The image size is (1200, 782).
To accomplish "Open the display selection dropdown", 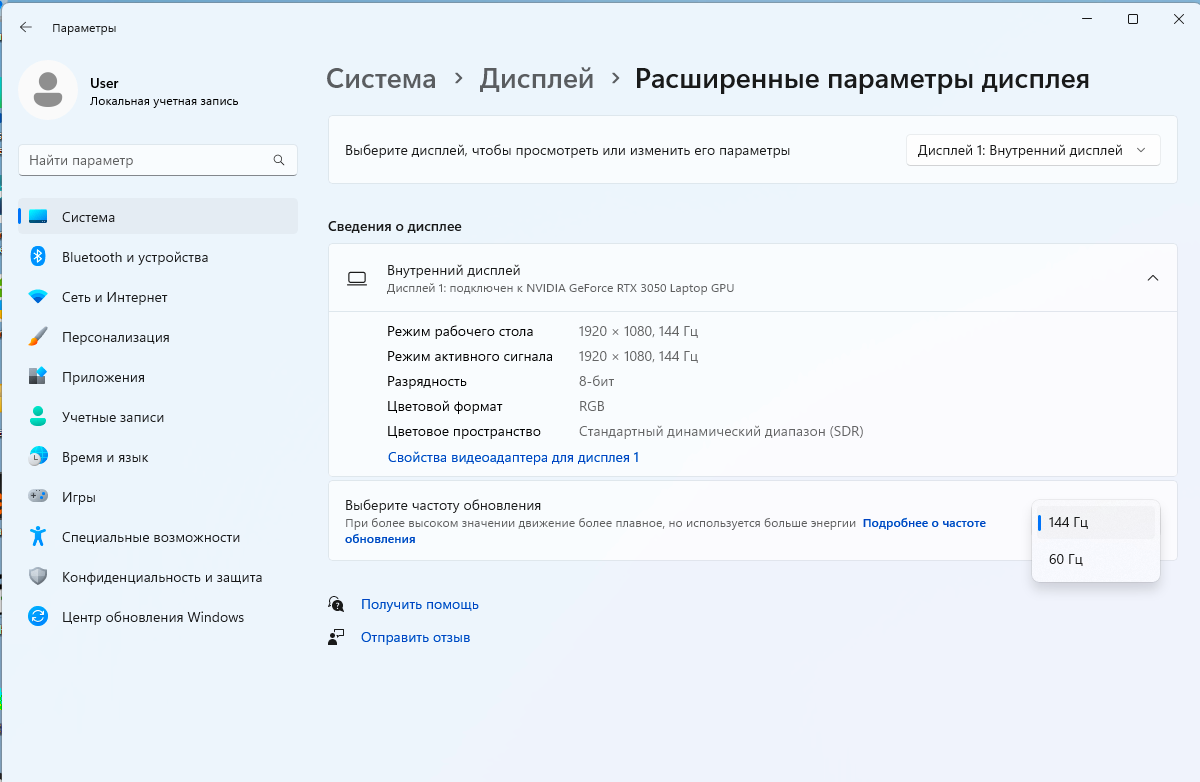I will [1033, 151].
